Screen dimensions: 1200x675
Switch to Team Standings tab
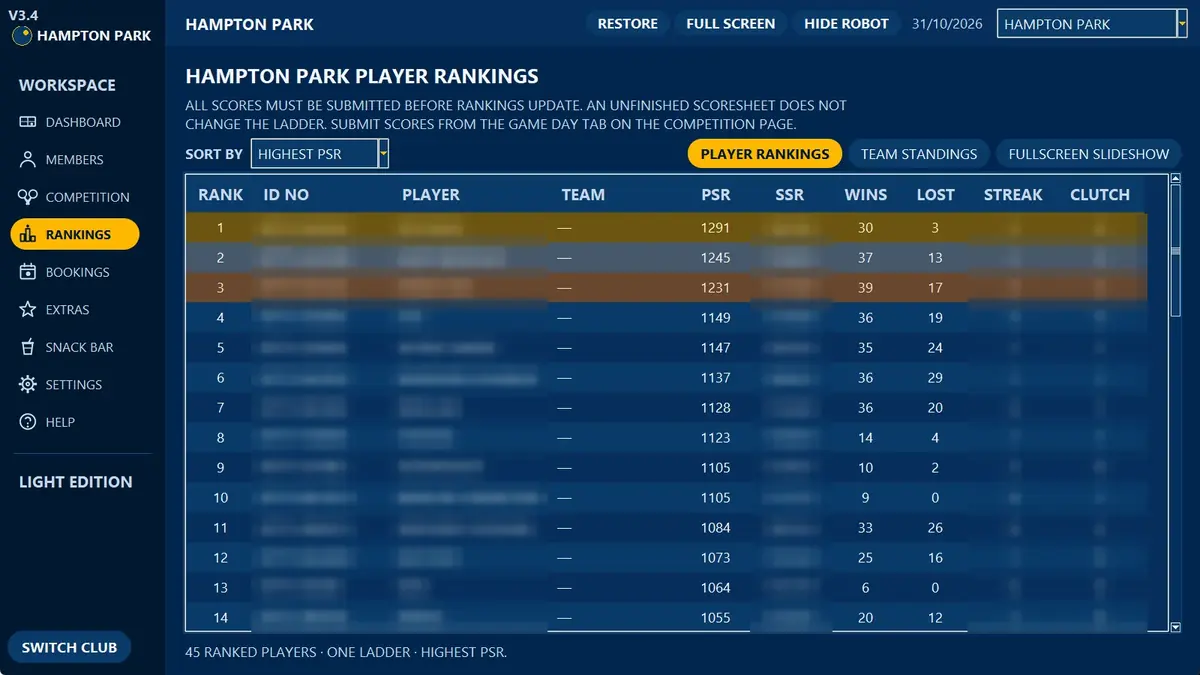[x=919, y=154]
